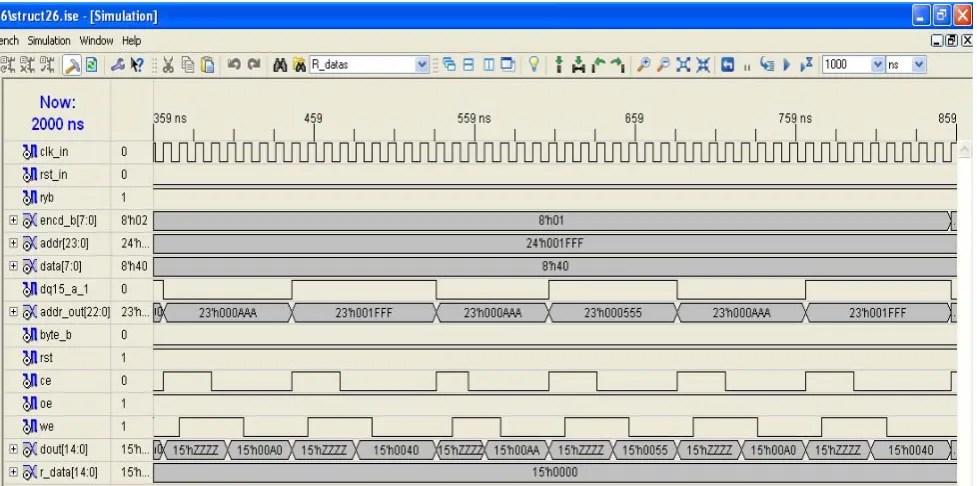This screenshot has width=977, height=486.
Task: Select the we signal name
Action: point(47,427)
